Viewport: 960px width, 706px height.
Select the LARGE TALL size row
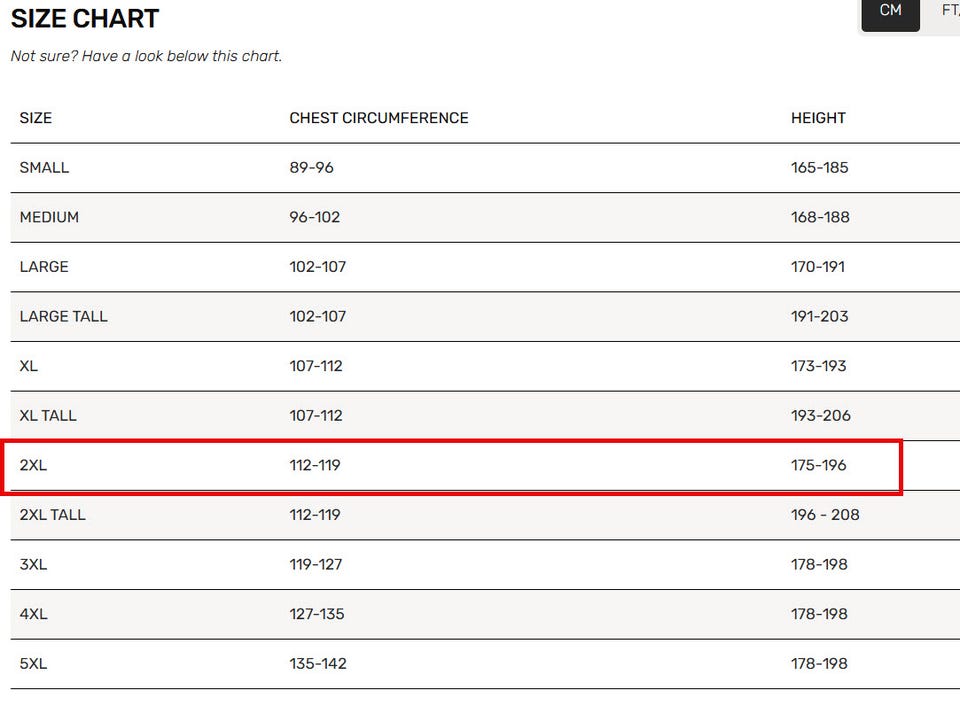tap(485, 317)
